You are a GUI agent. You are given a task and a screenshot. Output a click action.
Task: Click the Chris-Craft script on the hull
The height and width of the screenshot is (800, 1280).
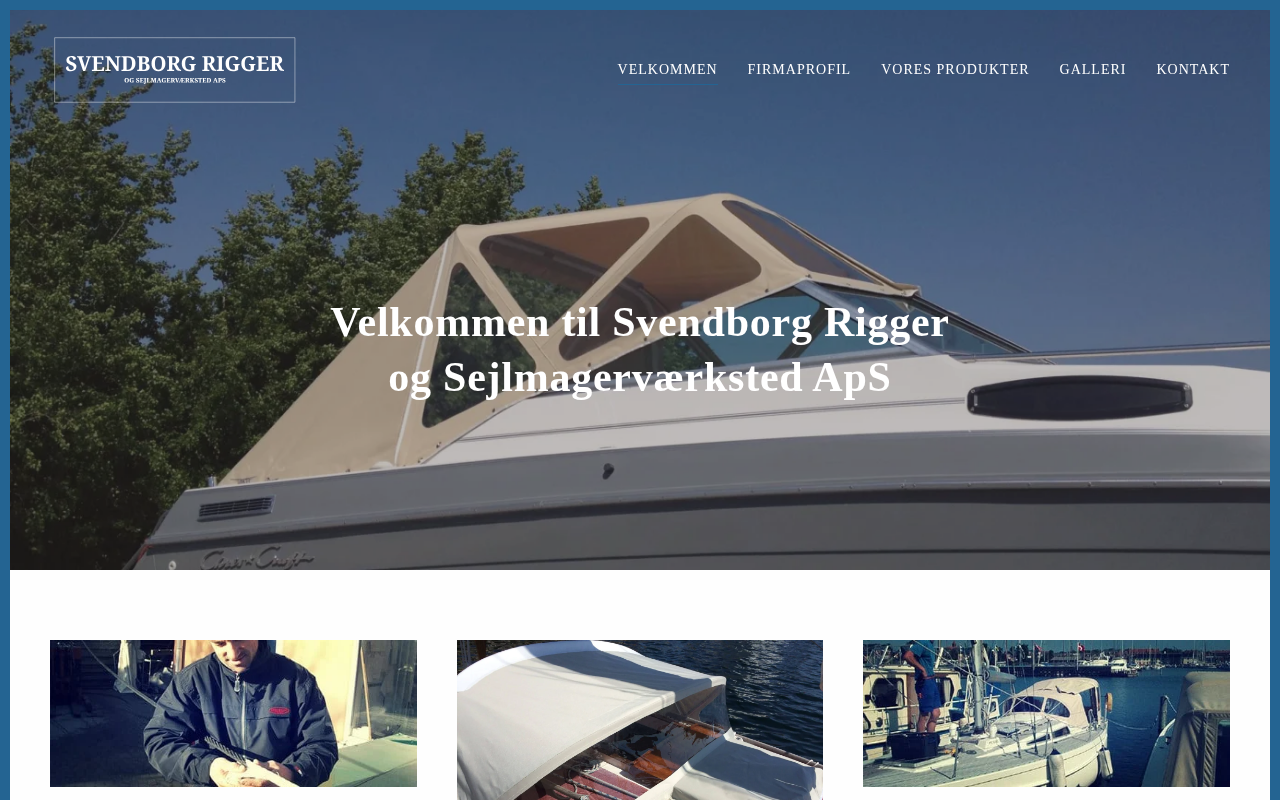256,558
